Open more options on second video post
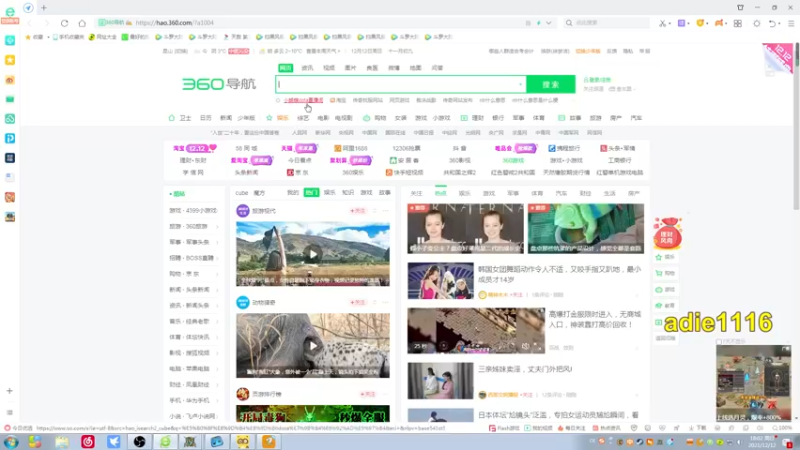 (385, 303)
